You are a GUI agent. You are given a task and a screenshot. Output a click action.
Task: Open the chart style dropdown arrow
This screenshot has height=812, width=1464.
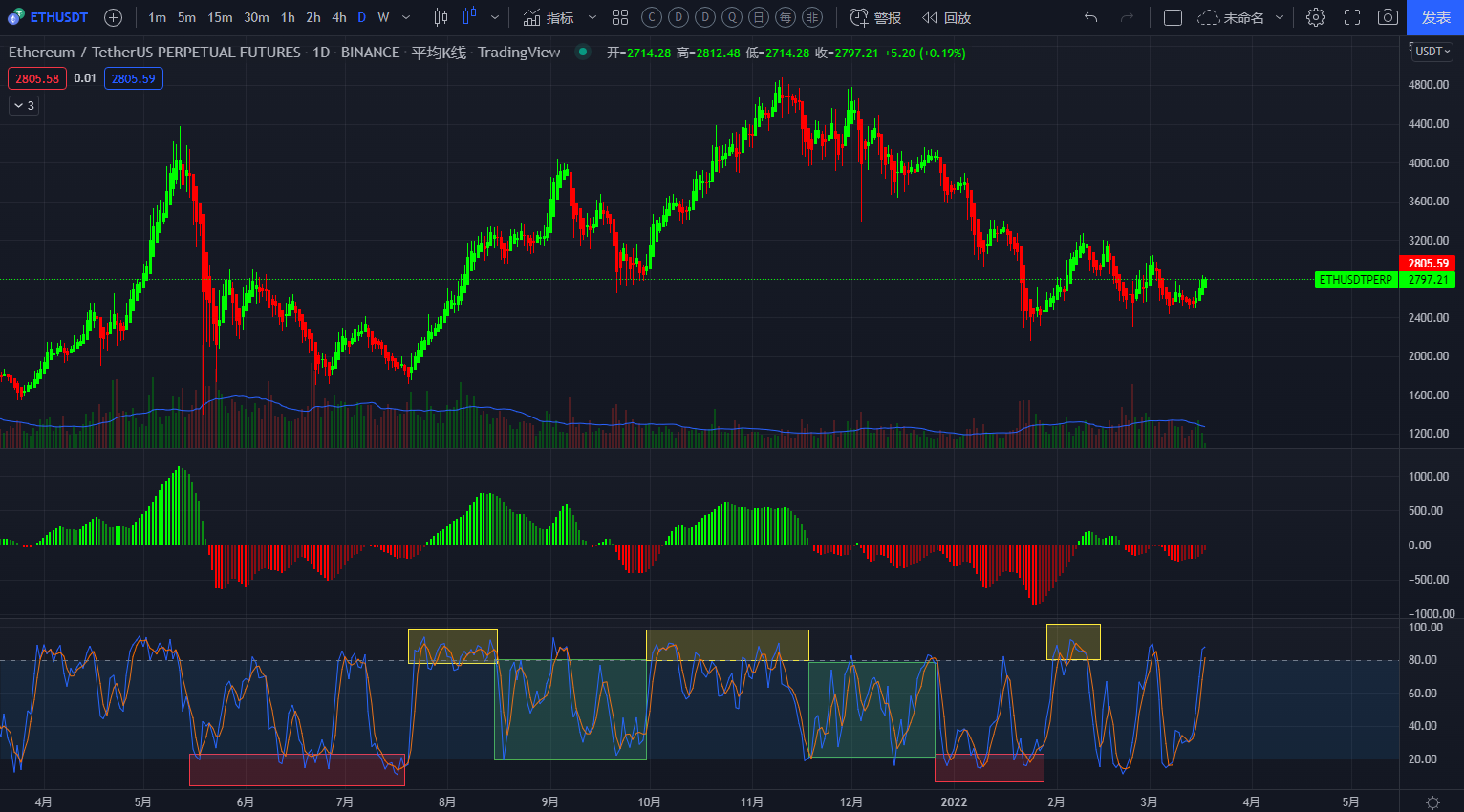pyautogui.click(x=495, y=17)
